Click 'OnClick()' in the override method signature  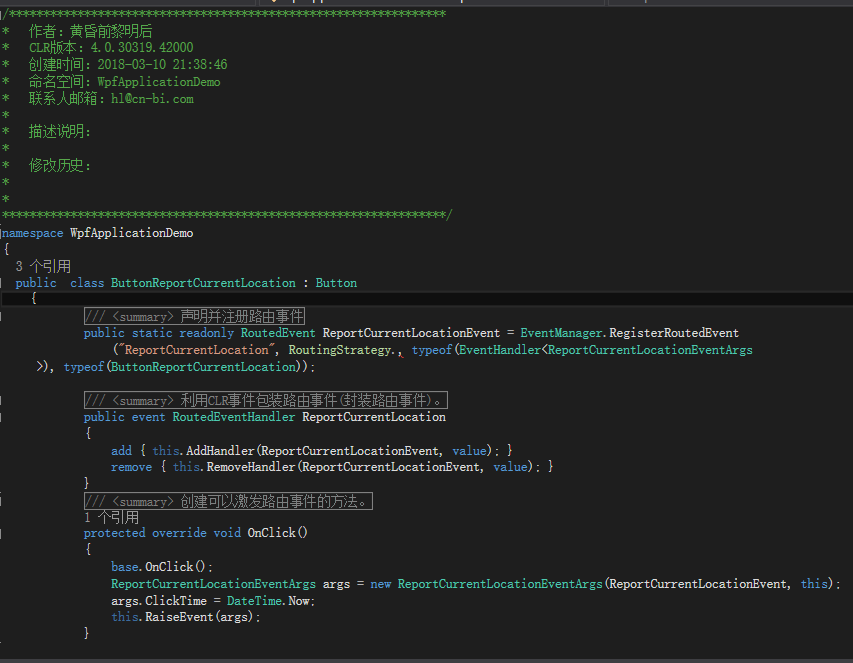[x=277, y=532]
